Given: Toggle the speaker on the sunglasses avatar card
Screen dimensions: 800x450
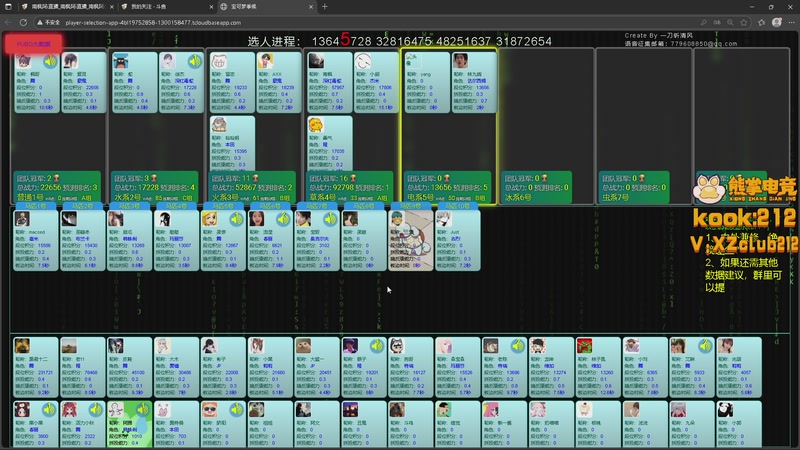Looking at the screenshot, I should click(236, 410).
